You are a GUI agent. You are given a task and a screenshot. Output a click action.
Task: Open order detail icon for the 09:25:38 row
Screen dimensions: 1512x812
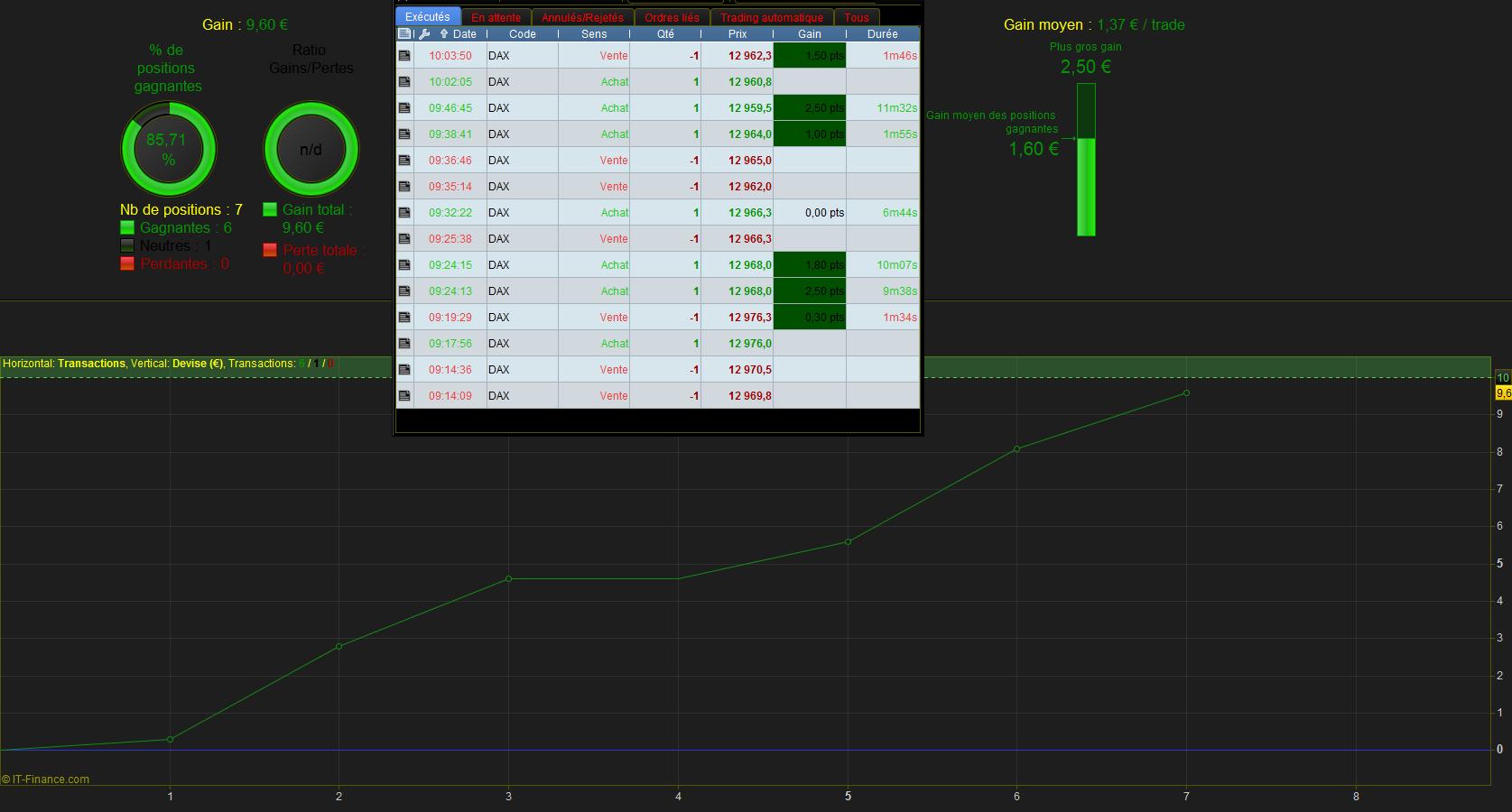coord(404,239)
